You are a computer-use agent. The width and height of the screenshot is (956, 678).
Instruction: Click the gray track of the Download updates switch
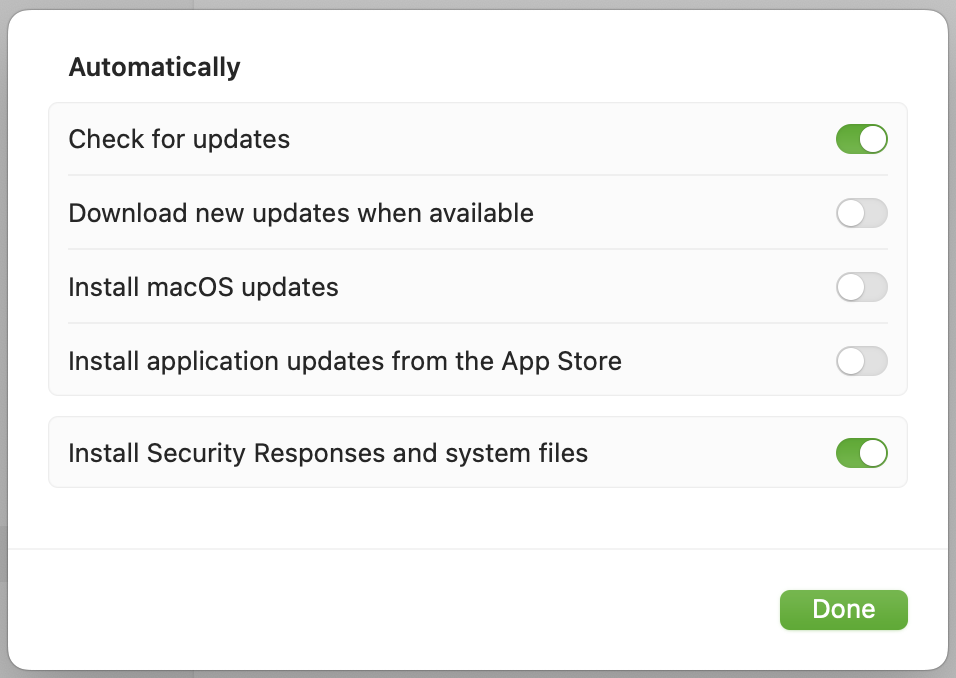(x=875, y=213)
